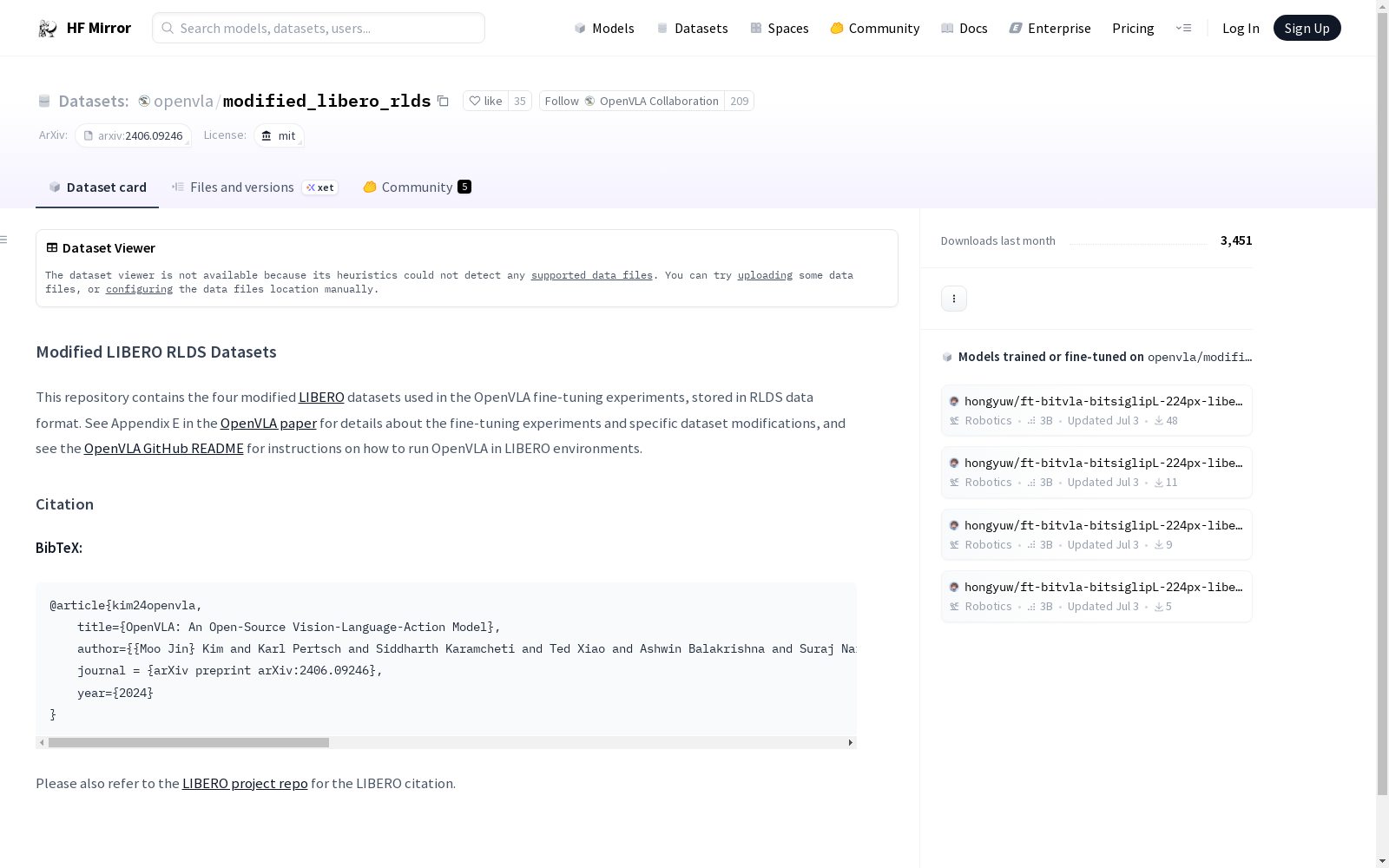Viewport: 1389px width, 868px height.
Task: Open Community from top navbar
Action: pos(875,28)
